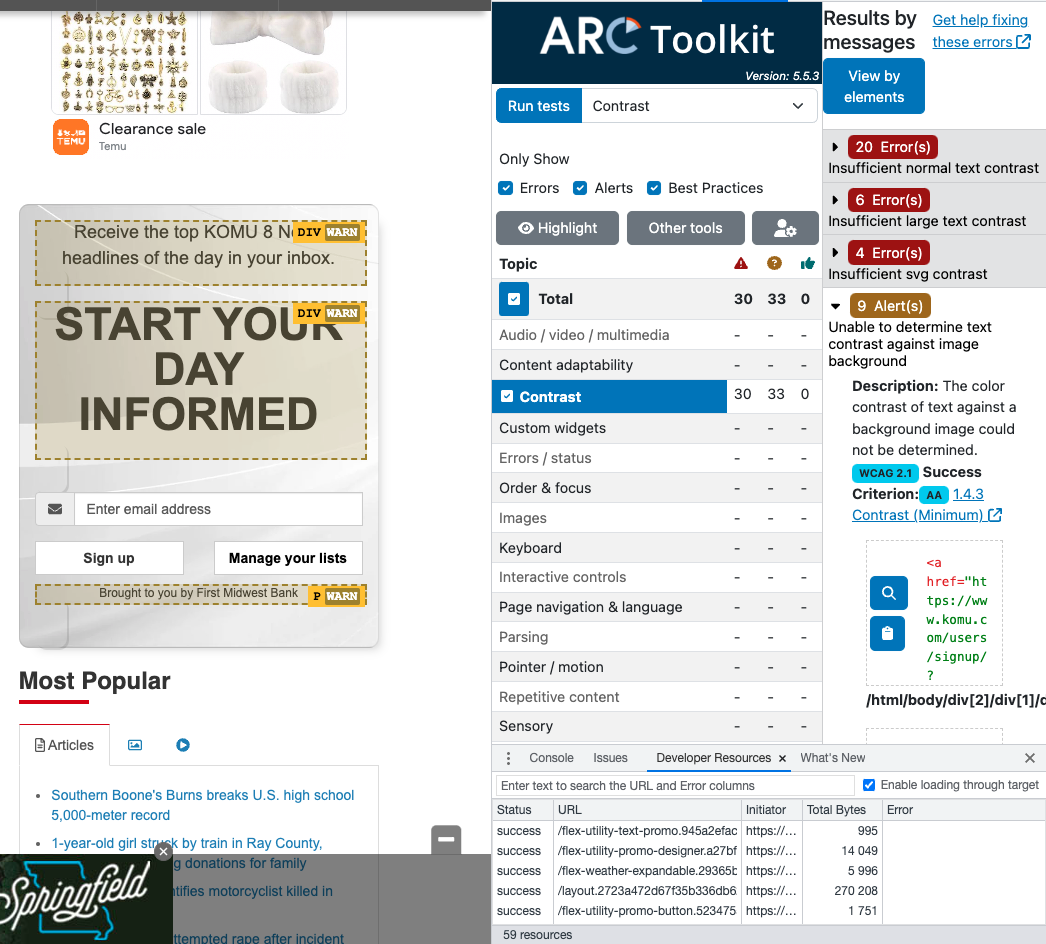Click inside the Enter email address field

(218, 509)
